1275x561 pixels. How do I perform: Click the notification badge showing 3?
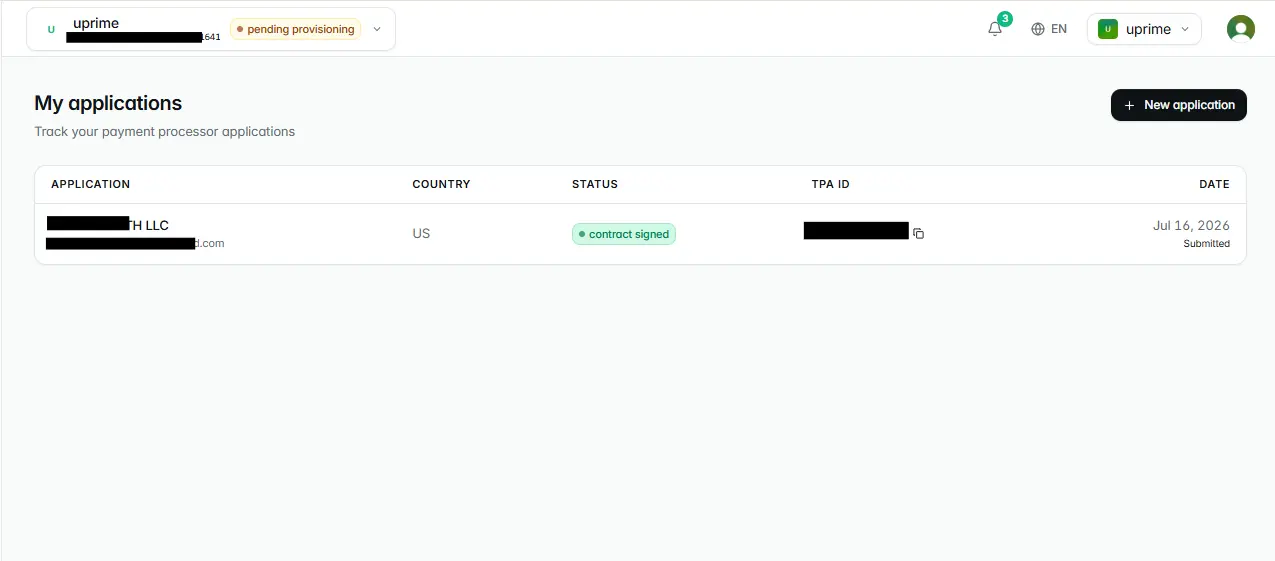point(1004,19)
